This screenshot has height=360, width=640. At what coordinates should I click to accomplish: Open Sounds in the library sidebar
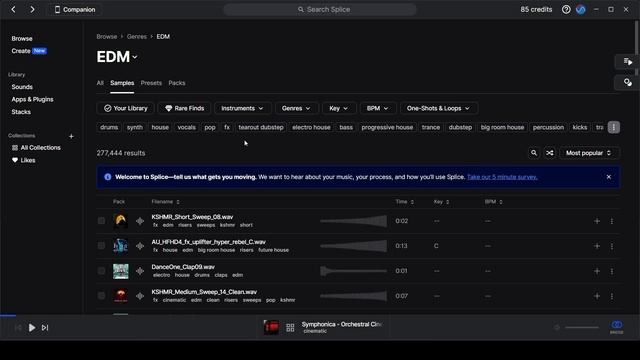(x=22, y=87)
